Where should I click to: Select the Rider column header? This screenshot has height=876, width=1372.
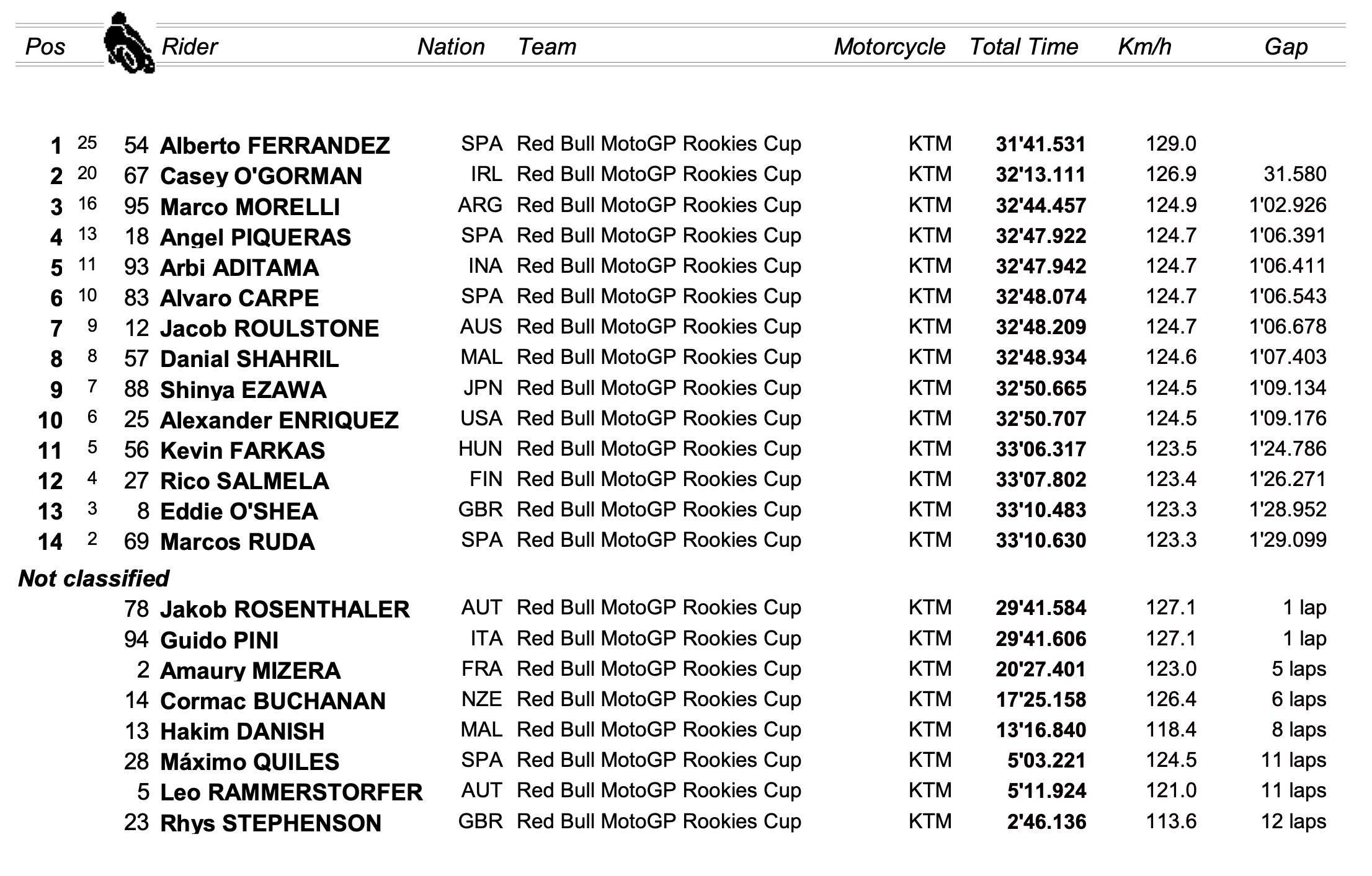pyautogui.click(x=189, y=46)
